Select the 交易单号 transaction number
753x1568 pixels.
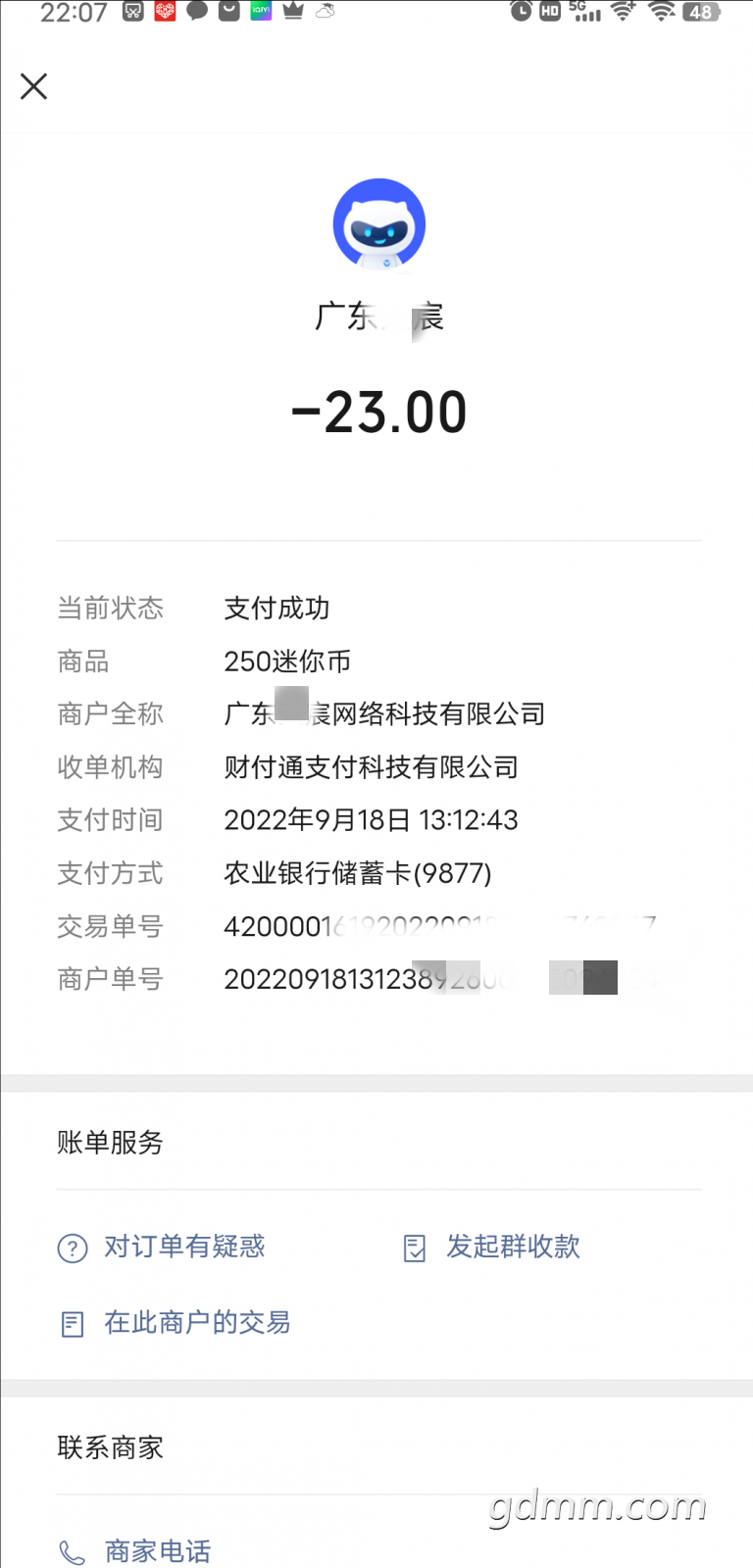439,926
